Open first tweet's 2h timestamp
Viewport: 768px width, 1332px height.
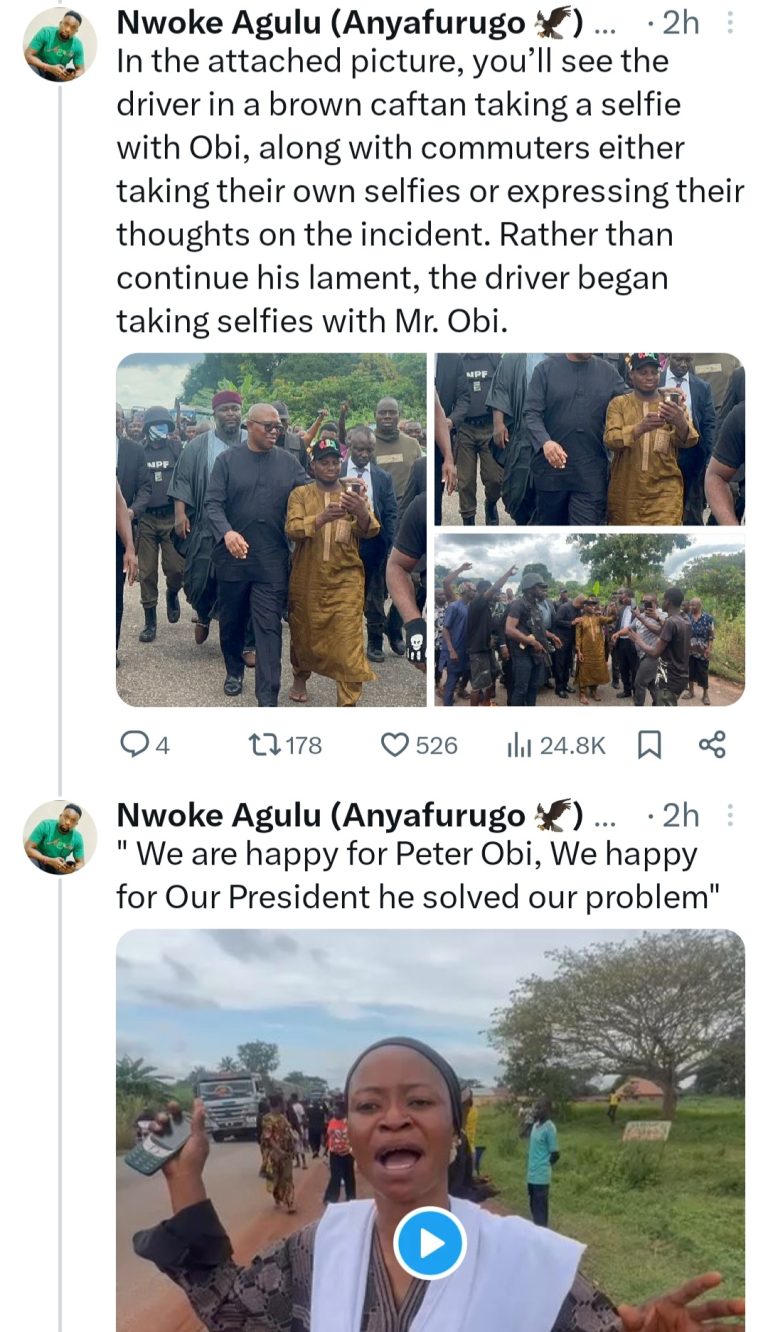680,22
